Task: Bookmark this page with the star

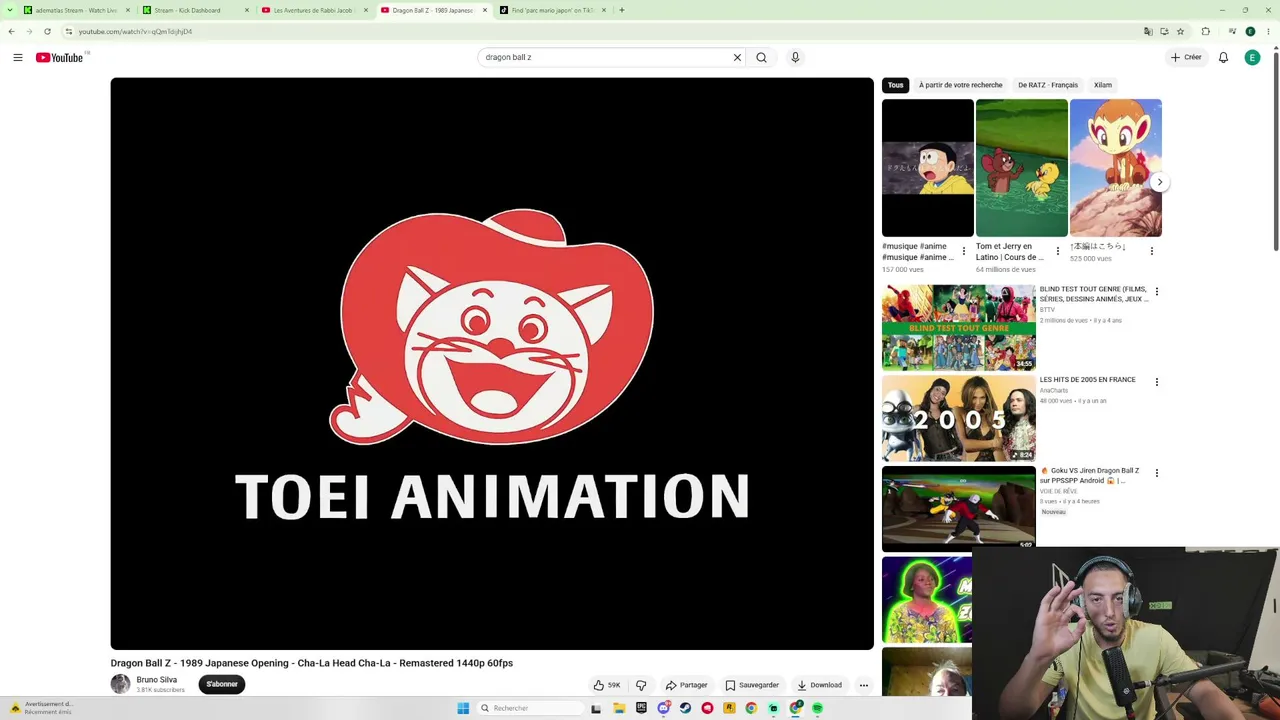Action: pos(1180,31)
